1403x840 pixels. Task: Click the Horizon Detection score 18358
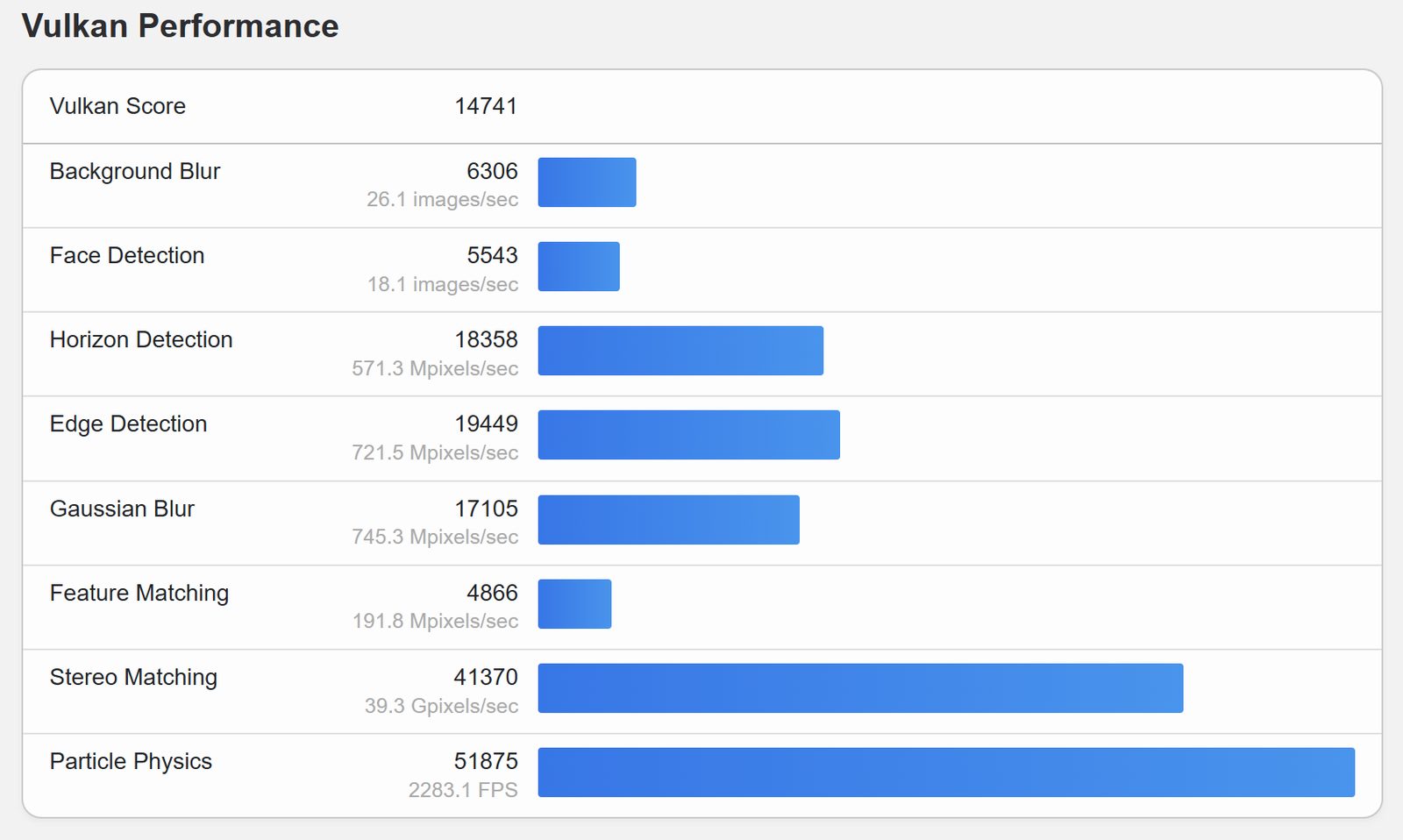[x=486, y=339]
